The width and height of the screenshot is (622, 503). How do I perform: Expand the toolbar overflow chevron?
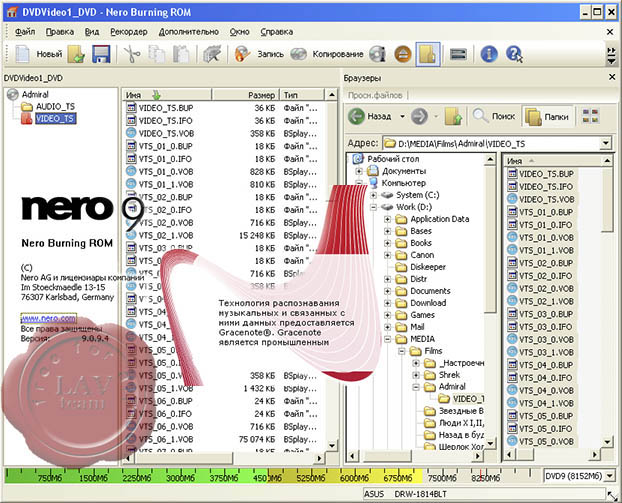tap(611, 55)
